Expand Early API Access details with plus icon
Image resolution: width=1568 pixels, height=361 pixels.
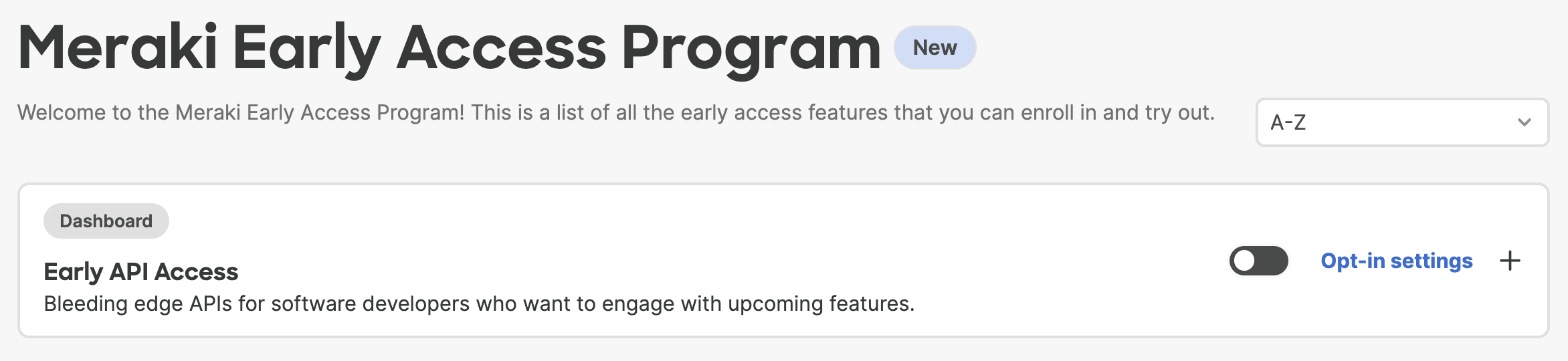click(x=1510, y=261)
